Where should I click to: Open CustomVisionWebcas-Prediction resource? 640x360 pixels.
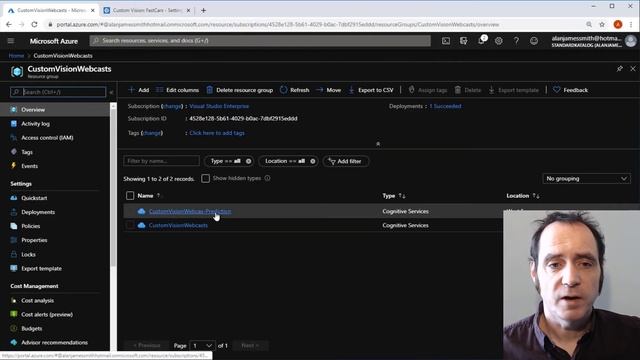[190, 211]
